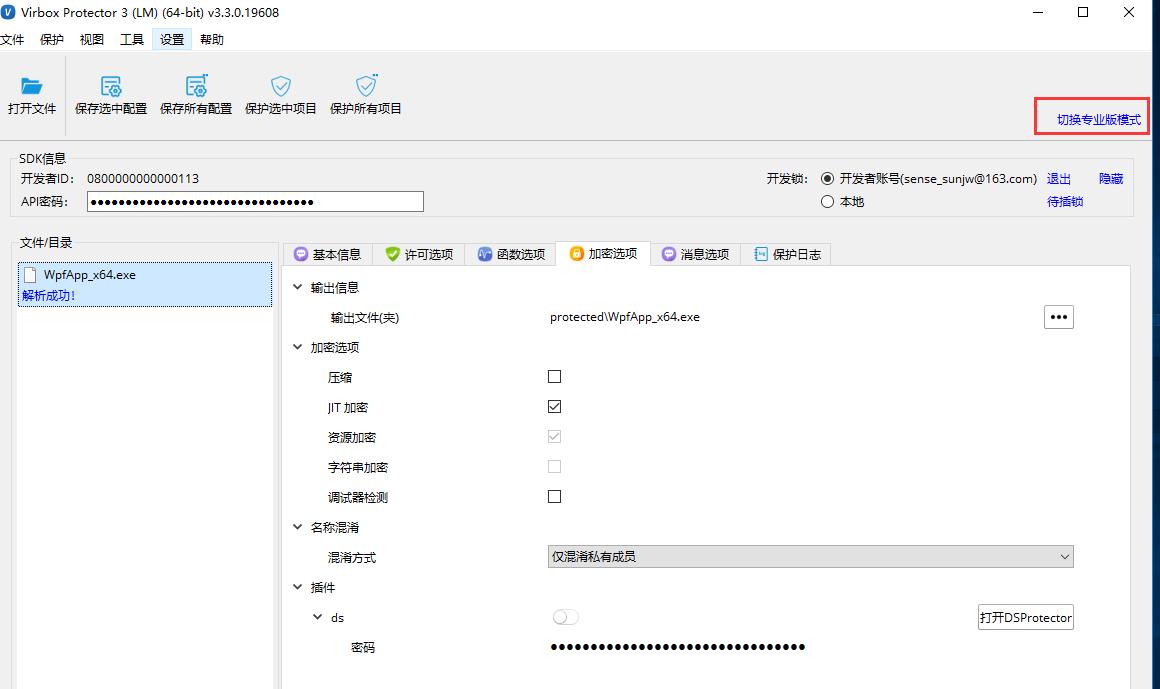The height and width of the screenshot is (689, 1160).
Task: Enable the 压缩 checkbox
Action: click(x=554, y=377)
